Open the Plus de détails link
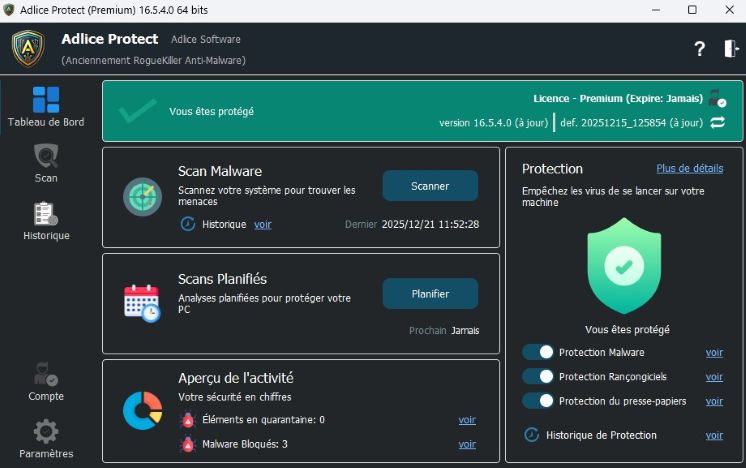Image resolution: width=746 pixels, height=468 pixels. [x=690, y=168]
